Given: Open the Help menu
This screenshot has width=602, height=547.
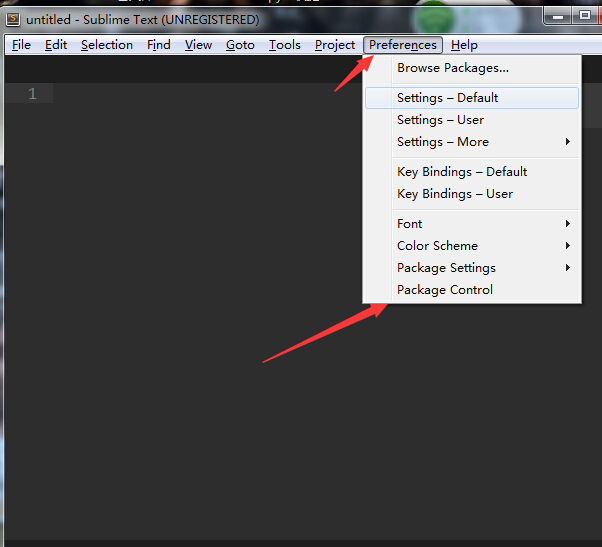Looking at the screenshot, I should pos(464,45).
